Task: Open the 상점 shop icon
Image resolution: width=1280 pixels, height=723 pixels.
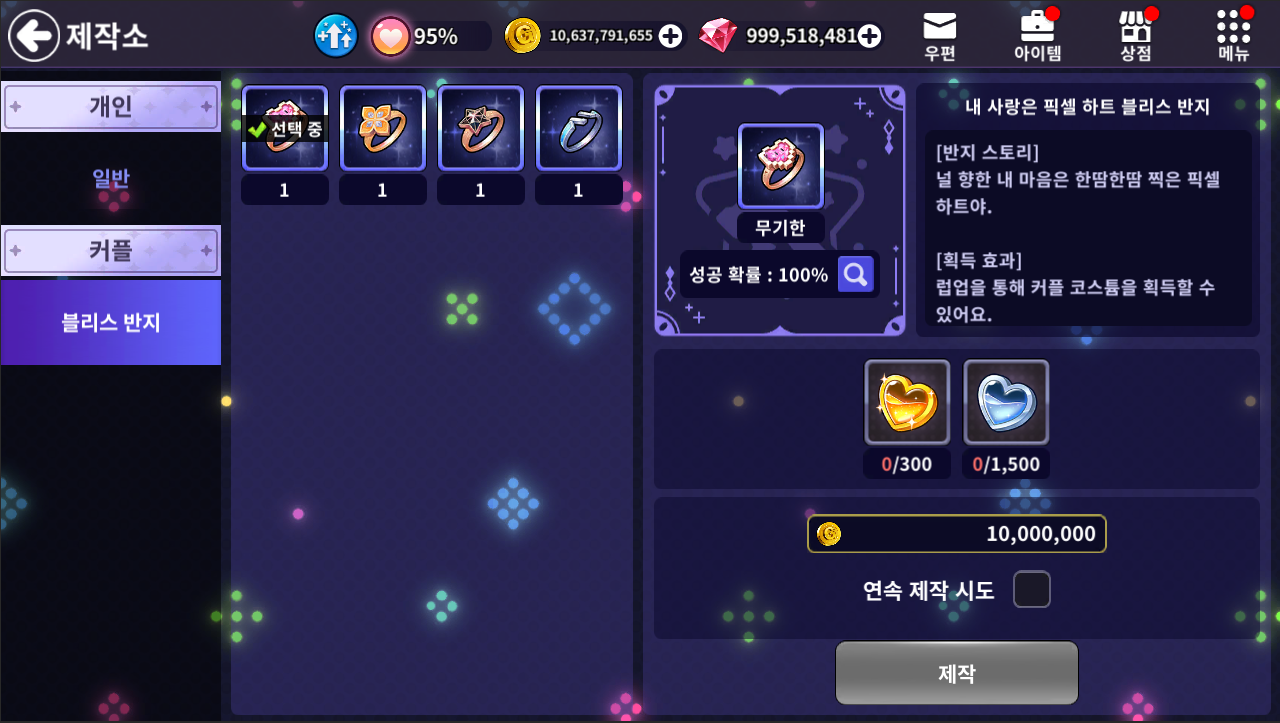Action: point(1136,36)
